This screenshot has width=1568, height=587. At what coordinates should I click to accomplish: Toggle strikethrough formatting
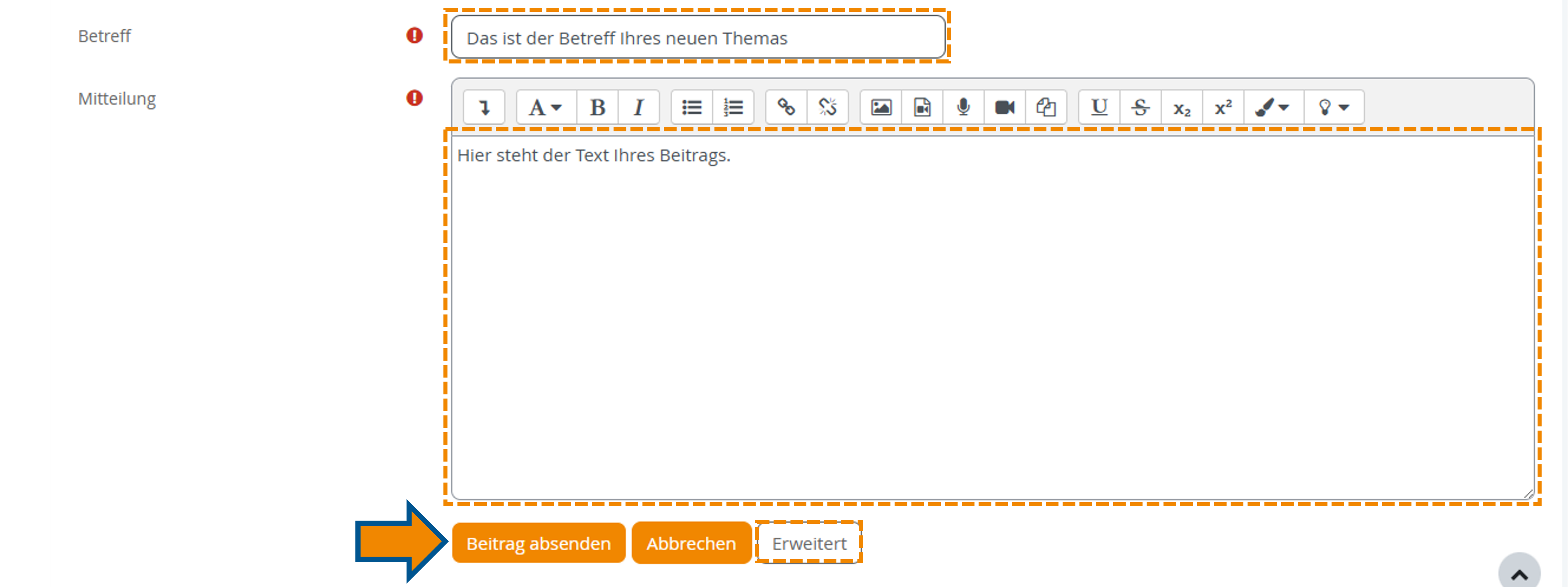[x=1140, y=107]
